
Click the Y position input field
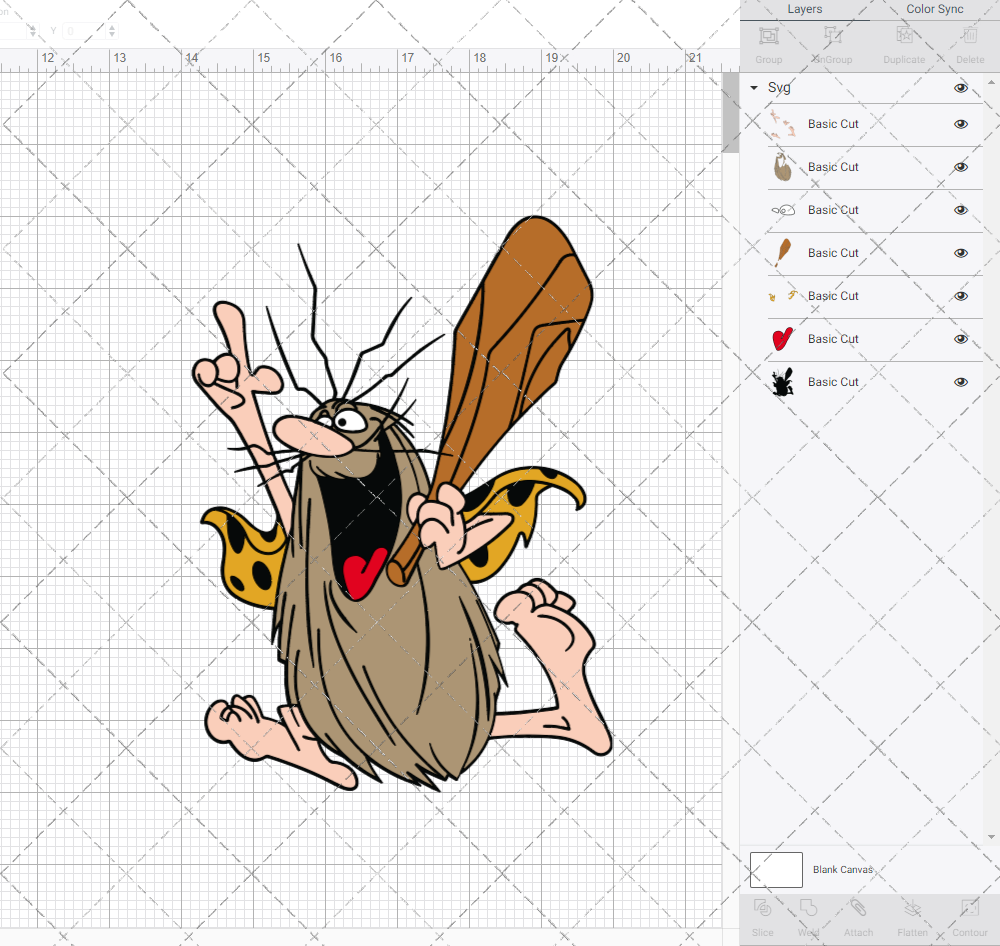point(84,31)
